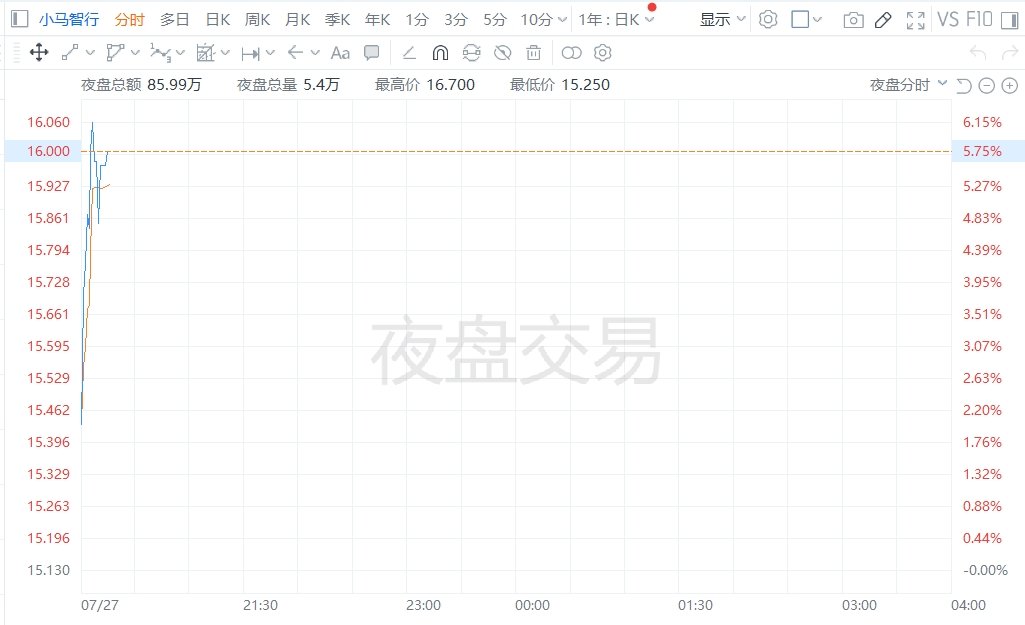This screenshot has width=1025, height=625.
Task: Expand the channel tool dropdown arrow
Action: click(x=135, y=53)
